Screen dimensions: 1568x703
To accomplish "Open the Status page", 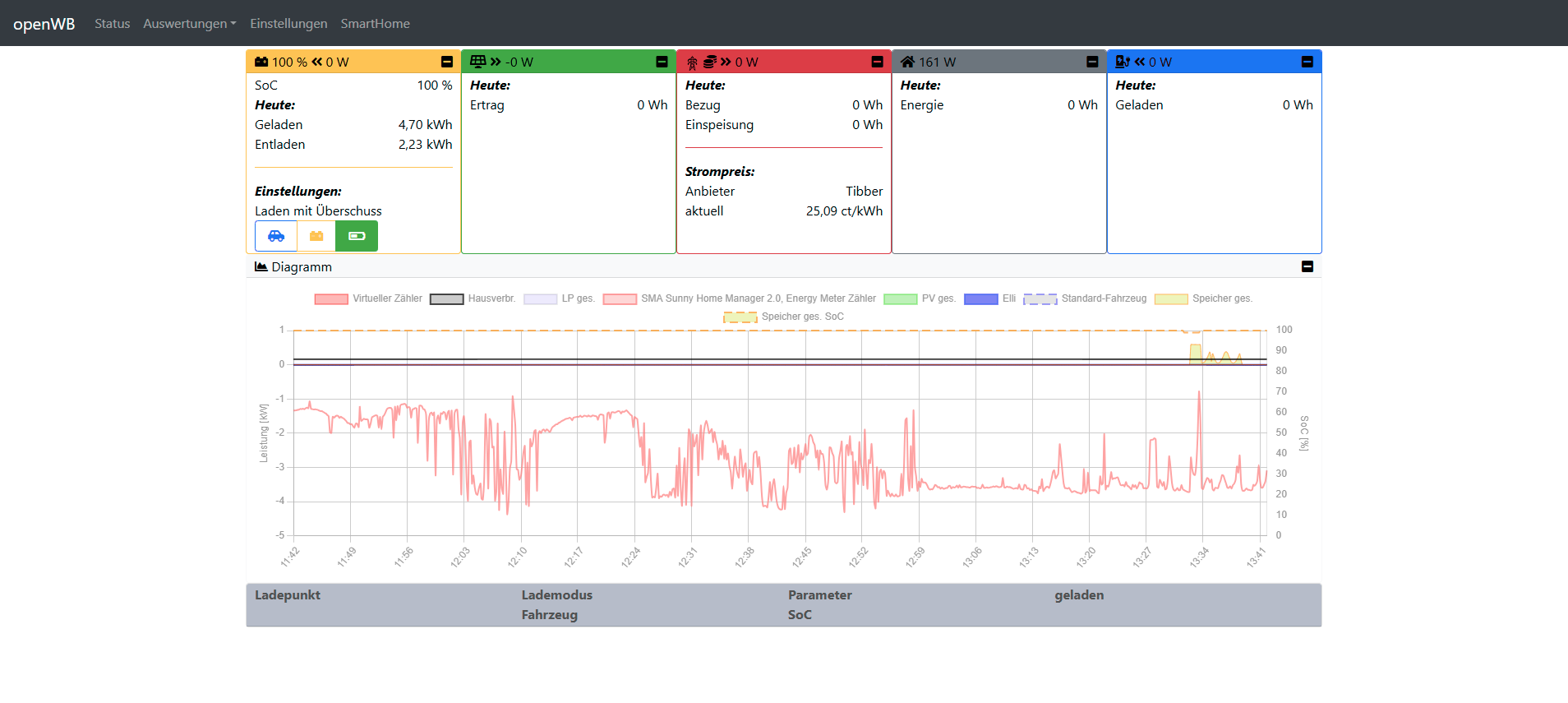I will [113, 23].
